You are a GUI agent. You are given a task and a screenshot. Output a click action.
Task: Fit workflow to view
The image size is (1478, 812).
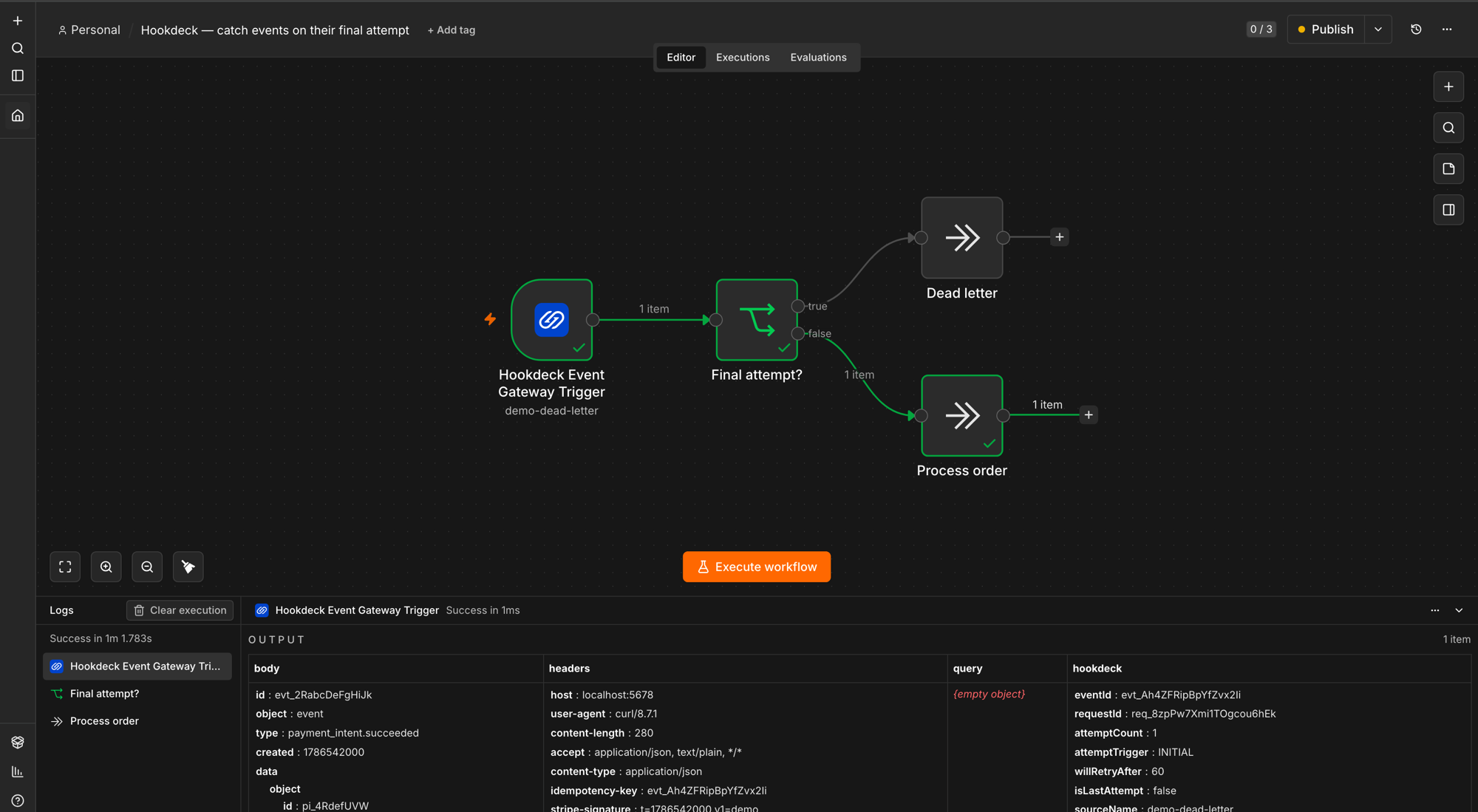tap(65, 567)
